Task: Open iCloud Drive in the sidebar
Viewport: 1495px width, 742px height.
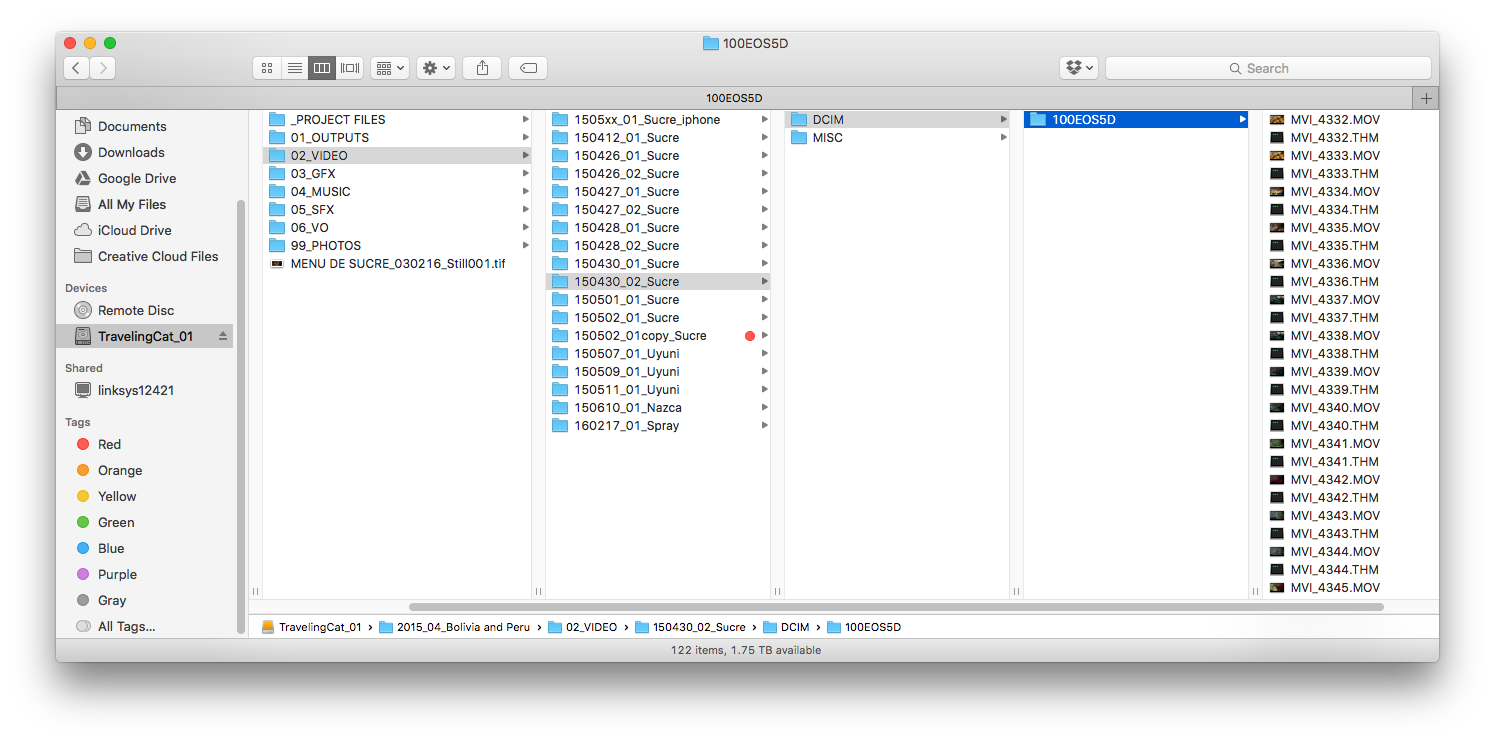Action: [135, 230]
